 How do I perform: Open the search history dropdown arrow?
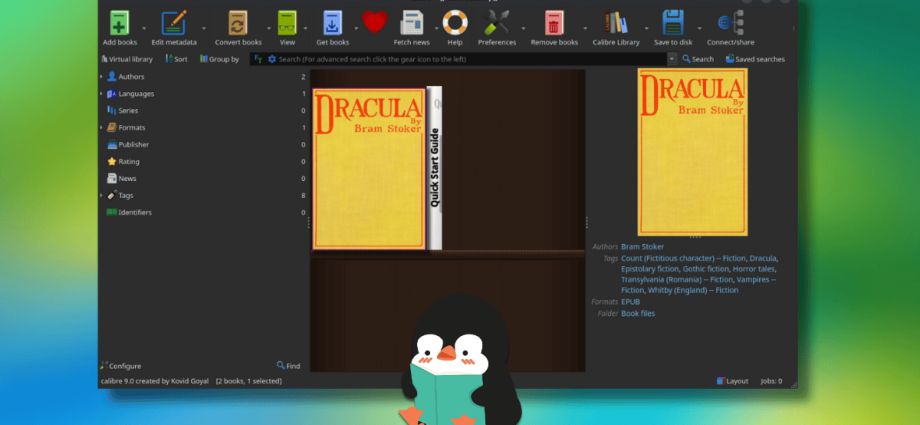(672, 59)
